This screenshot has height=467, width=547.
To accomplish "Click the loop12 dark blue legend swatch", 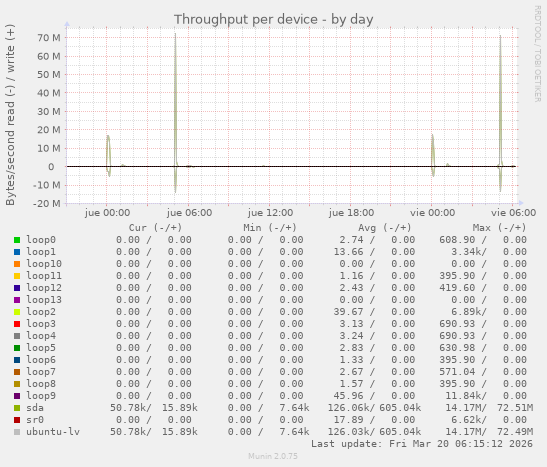I will pos(17,288).
